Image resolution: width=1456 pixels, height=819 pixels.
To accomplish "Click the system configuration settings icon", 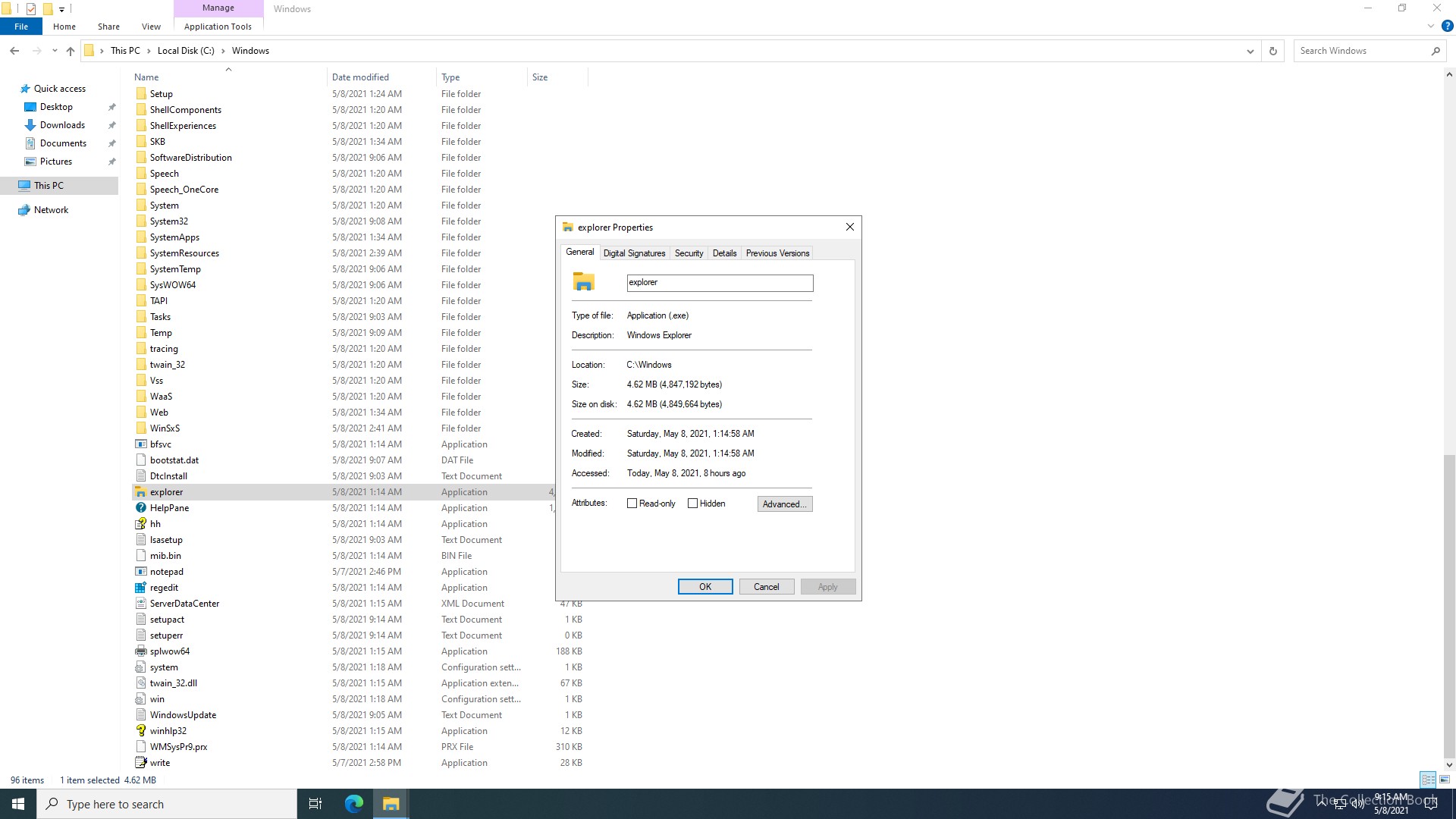I will point(140,667).
